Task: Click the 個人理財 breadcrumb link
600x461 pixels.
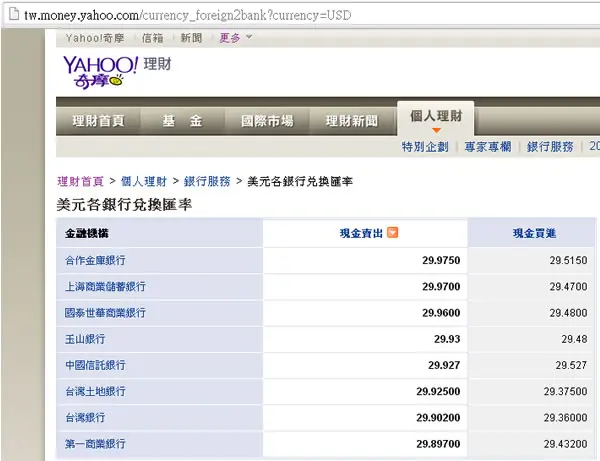Action: (144, 181)
